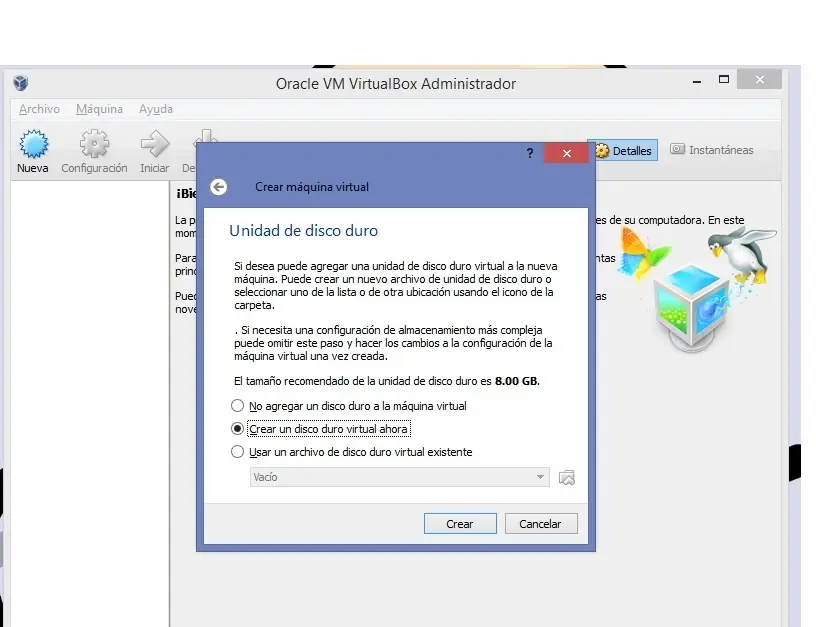
Task: Select the Detalles view button
Action: [x=623, y=150]
